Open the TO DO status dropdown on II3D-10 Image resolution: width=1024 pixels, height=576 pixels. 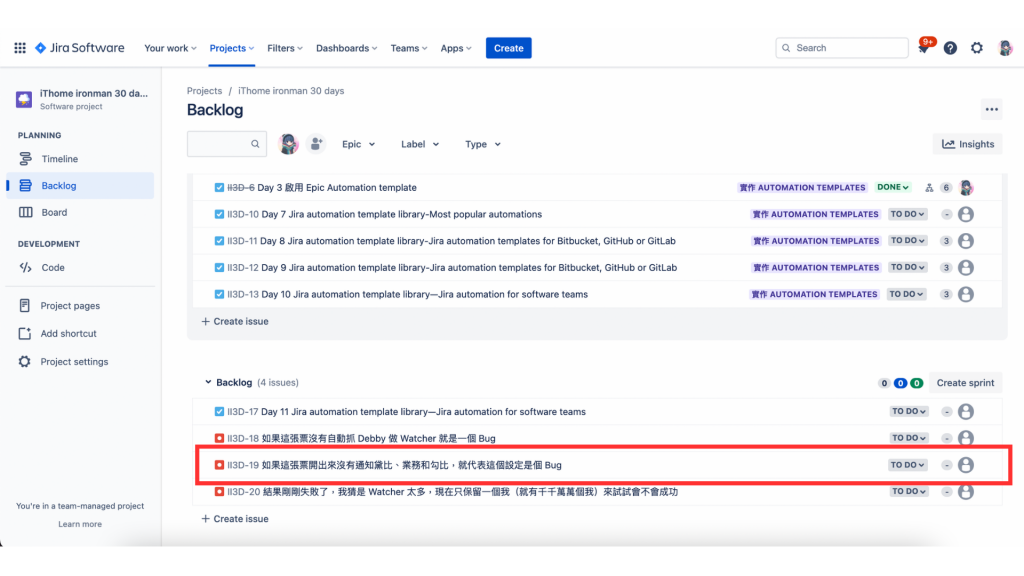coord(907,214)
